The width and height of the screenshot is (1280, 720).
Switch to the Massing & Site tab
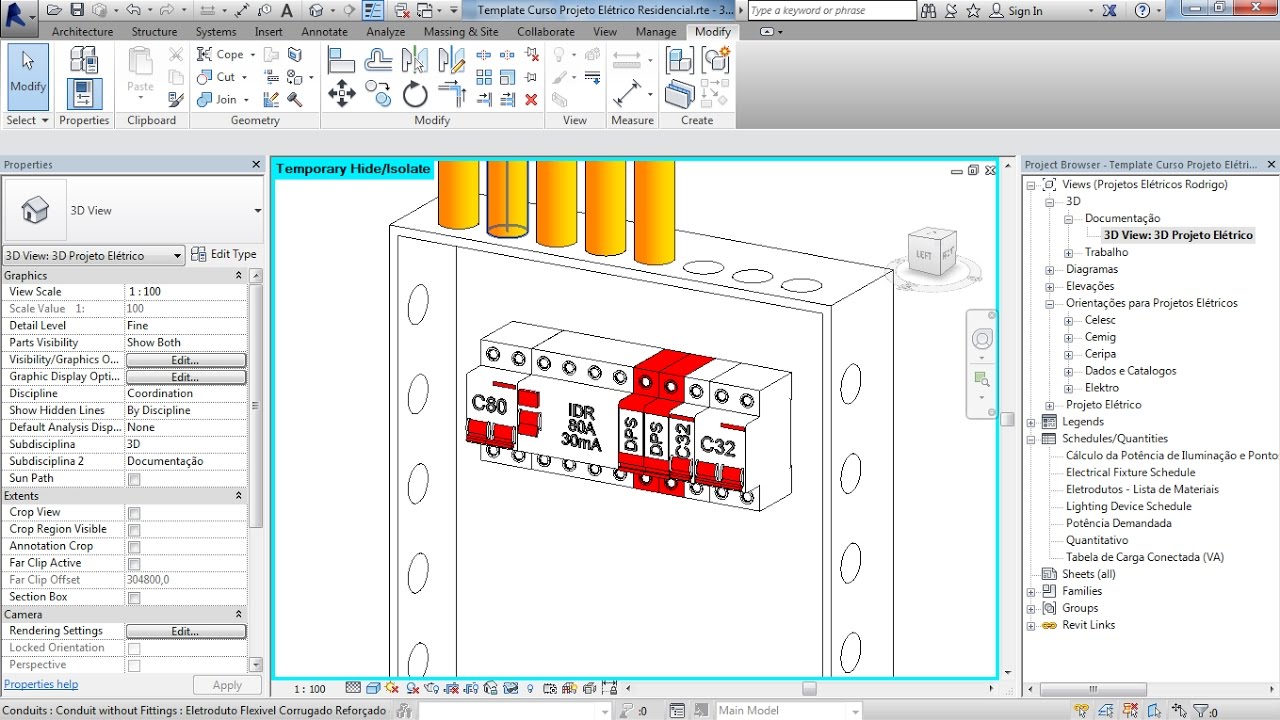click(461, 32)
